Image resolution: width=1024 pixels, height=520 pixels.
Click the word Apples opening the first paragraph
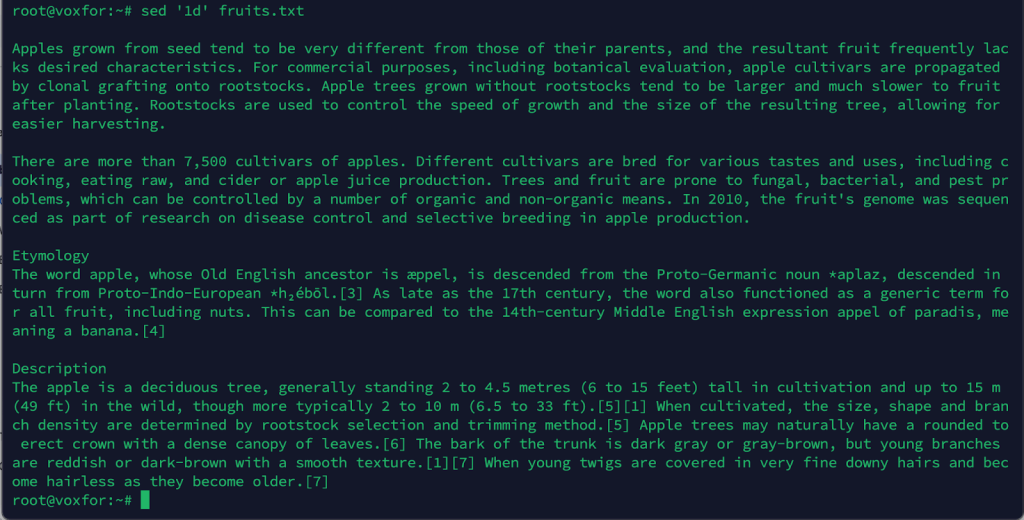click(x=37, y=49)
